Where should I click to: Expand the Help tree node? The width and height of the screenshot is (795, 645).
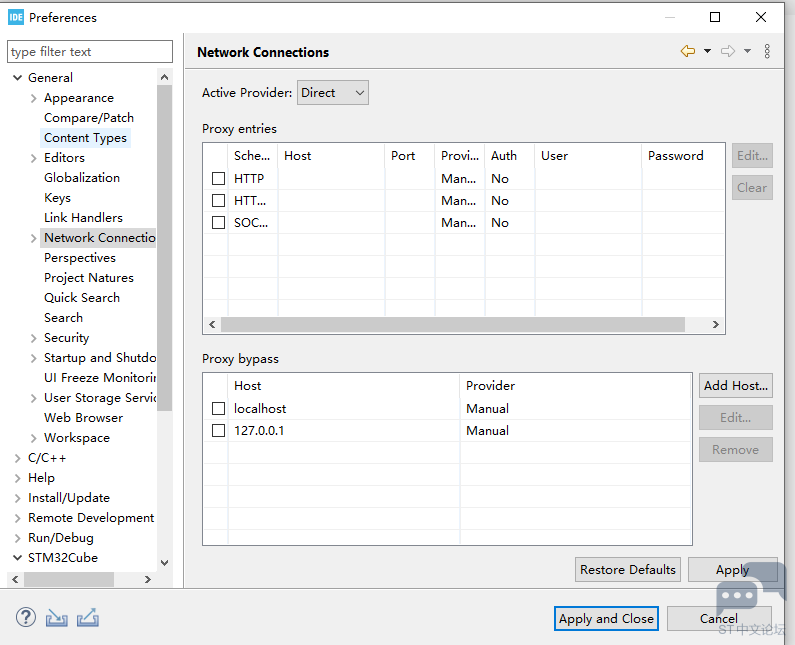coord(17,478)
